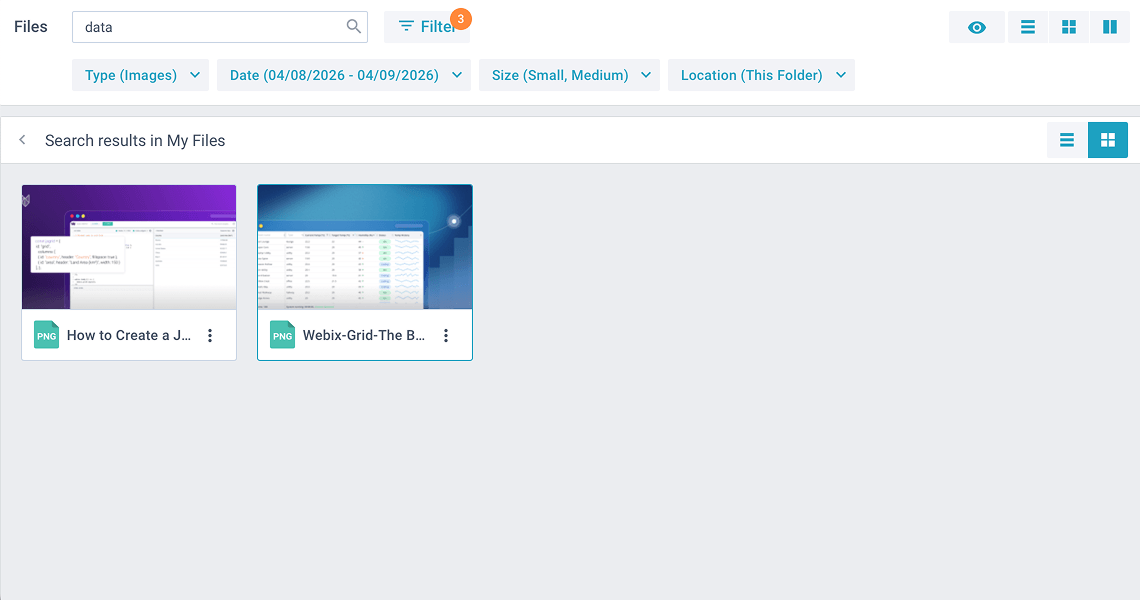Select the Webix-Grid image thumbnail
1140x600 pixels.
click(x=365, y=247)
